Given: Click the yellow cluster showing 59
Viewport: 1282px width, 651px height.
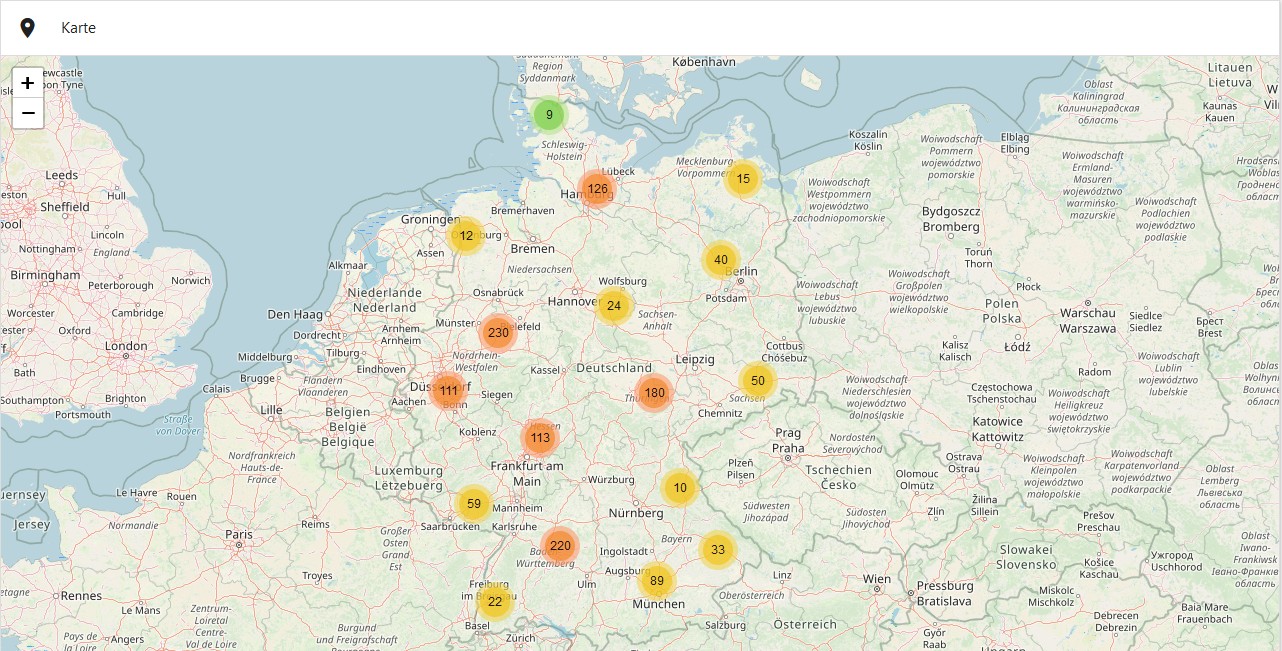Looking at the screenshot, I should (474, 504).
